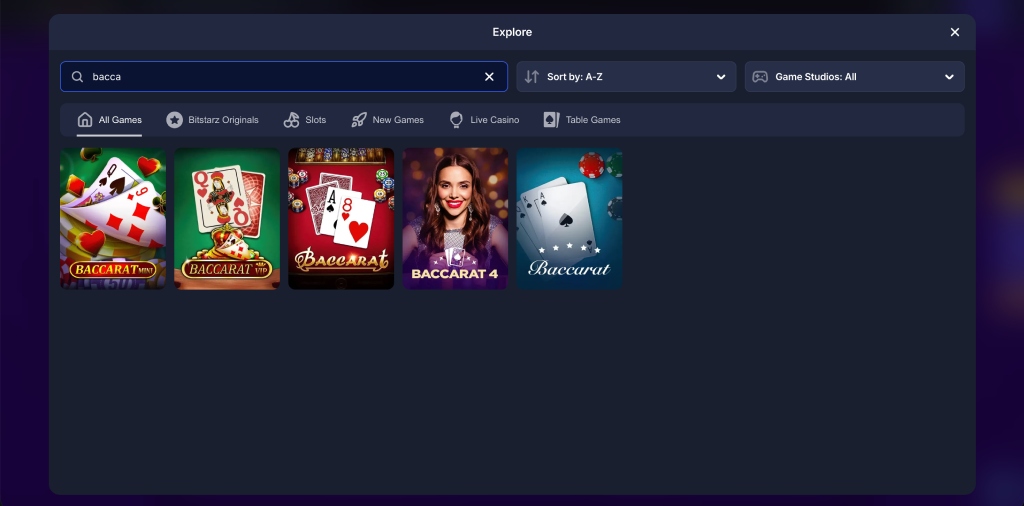
Task: Expand the sort dropdown chevron arrow
Action: 721,76
